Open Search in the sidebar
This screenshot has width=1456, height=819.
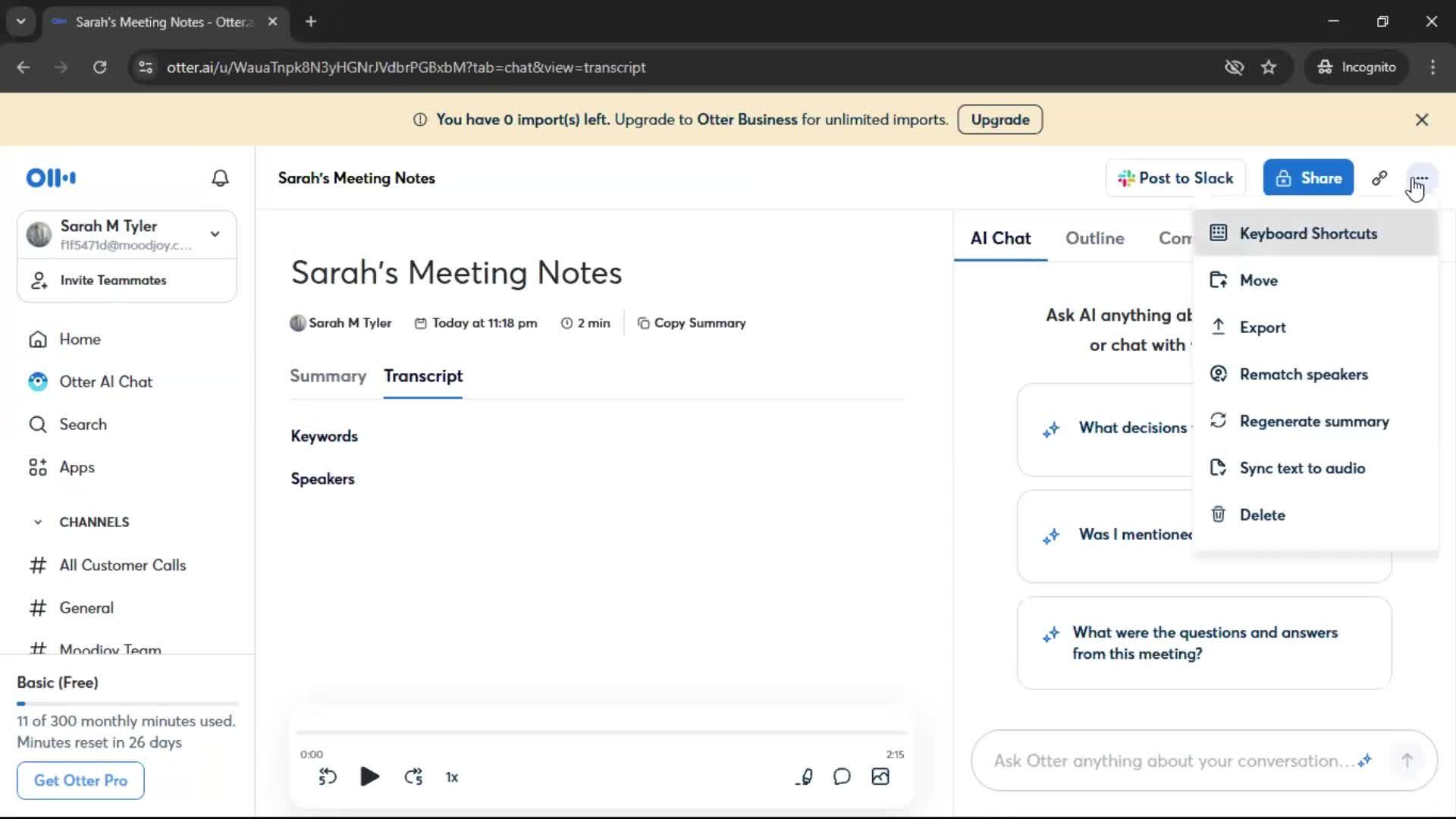click(x=67, y=424)
